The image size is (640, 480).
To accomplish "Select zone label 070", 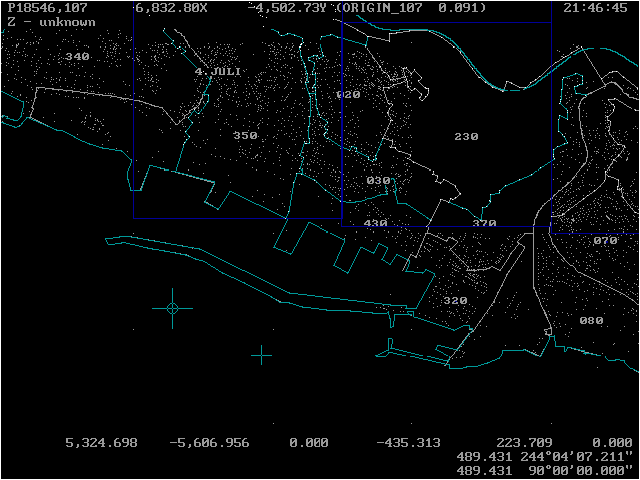I will (x=605, y=241).
